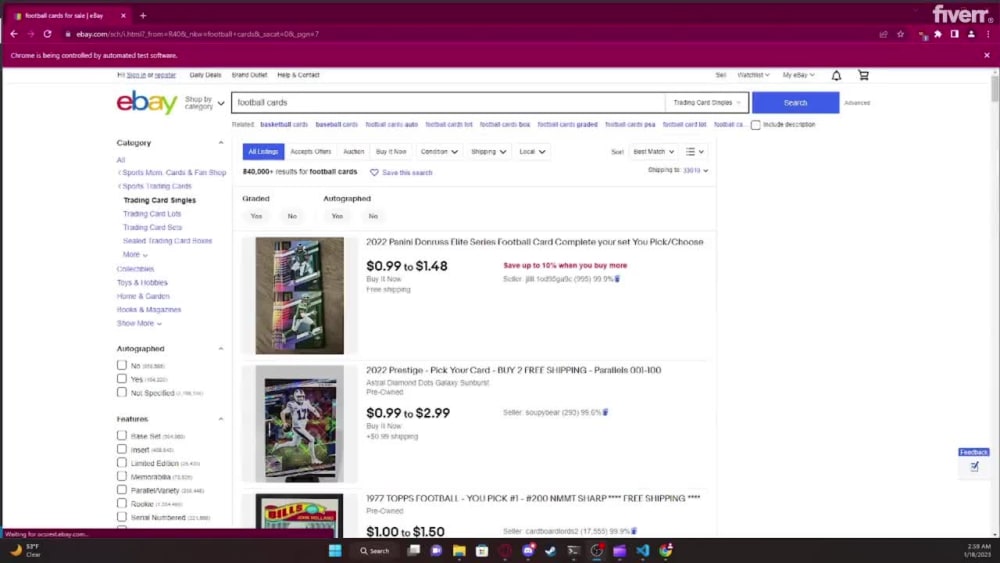Open File Explorer from the taskbar
Screen dimensions: 1000x563
459,550
